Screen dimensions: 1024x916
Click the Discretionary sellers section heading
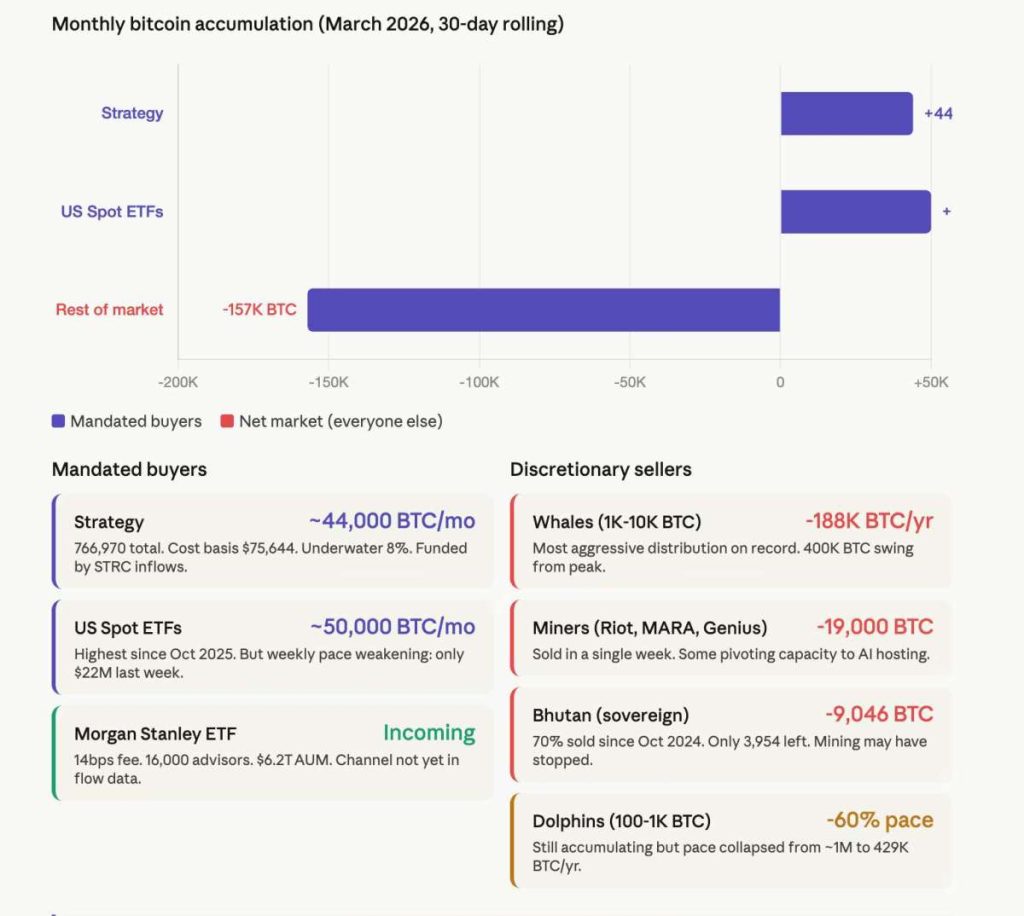click(x=600, y=469)
